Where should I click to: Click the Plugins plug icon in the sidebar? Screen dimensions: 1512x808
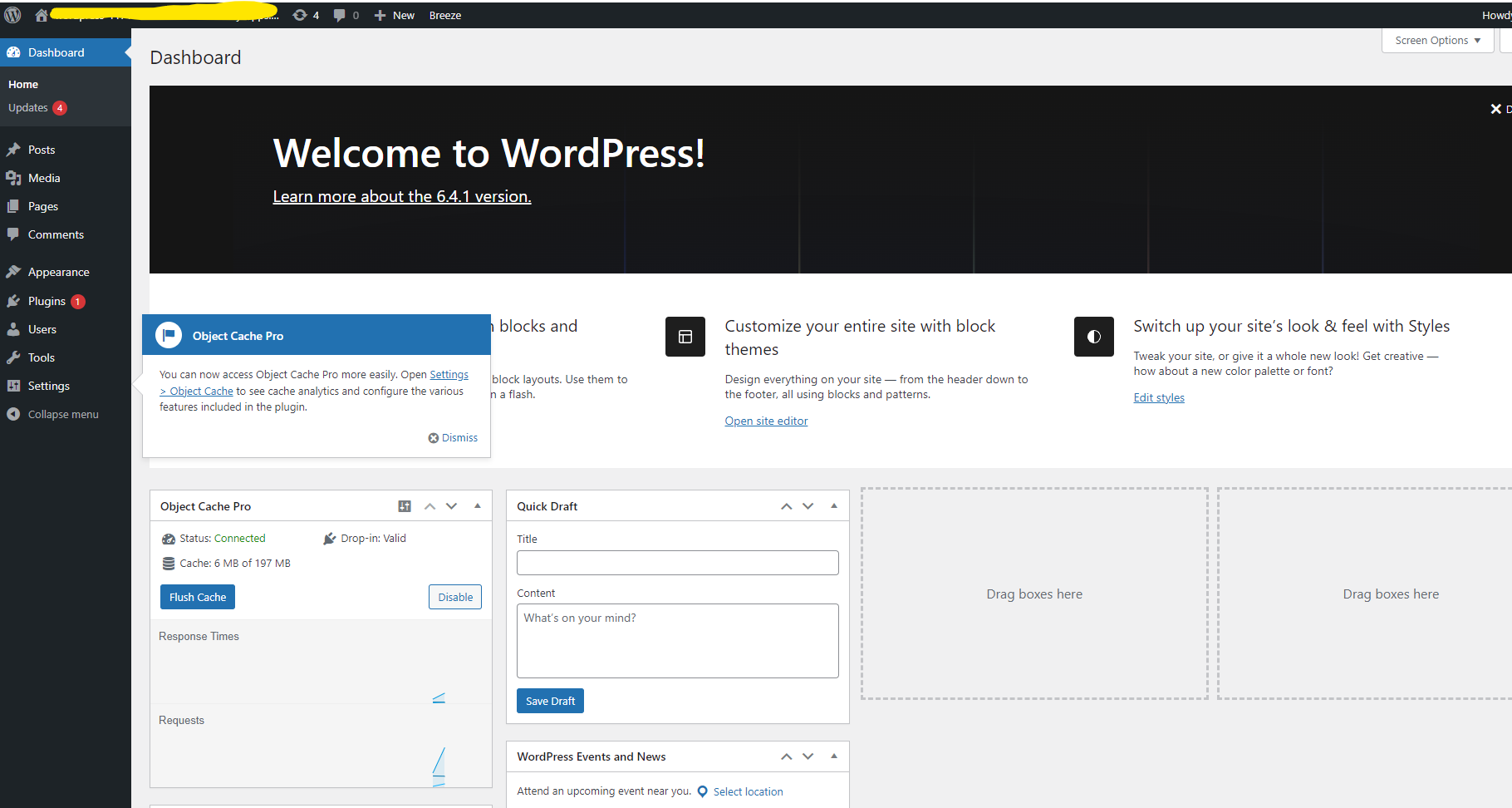[13, 301]
